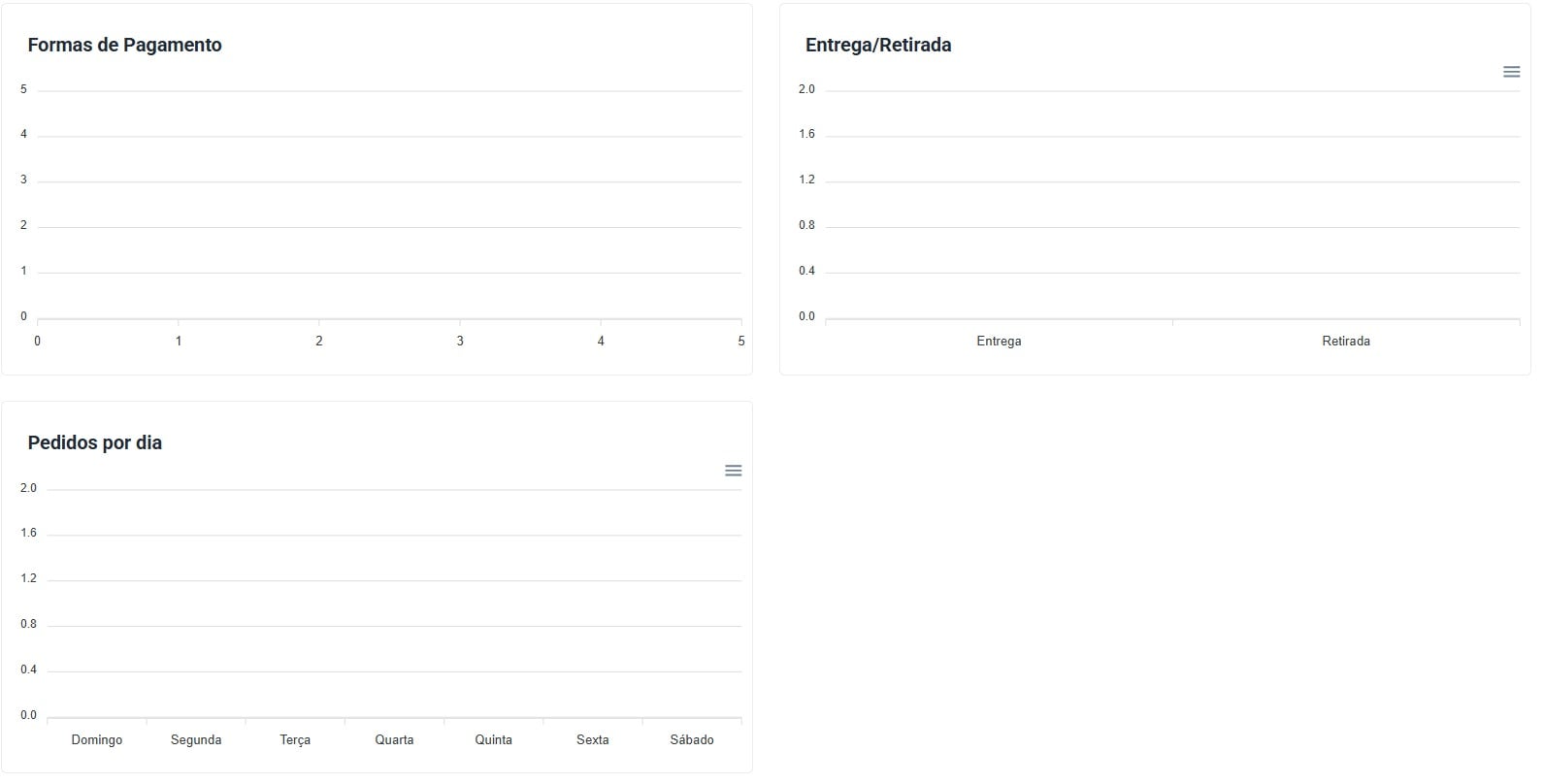Click the Pedidos por dia chart heading

click(x=94, y=442)
